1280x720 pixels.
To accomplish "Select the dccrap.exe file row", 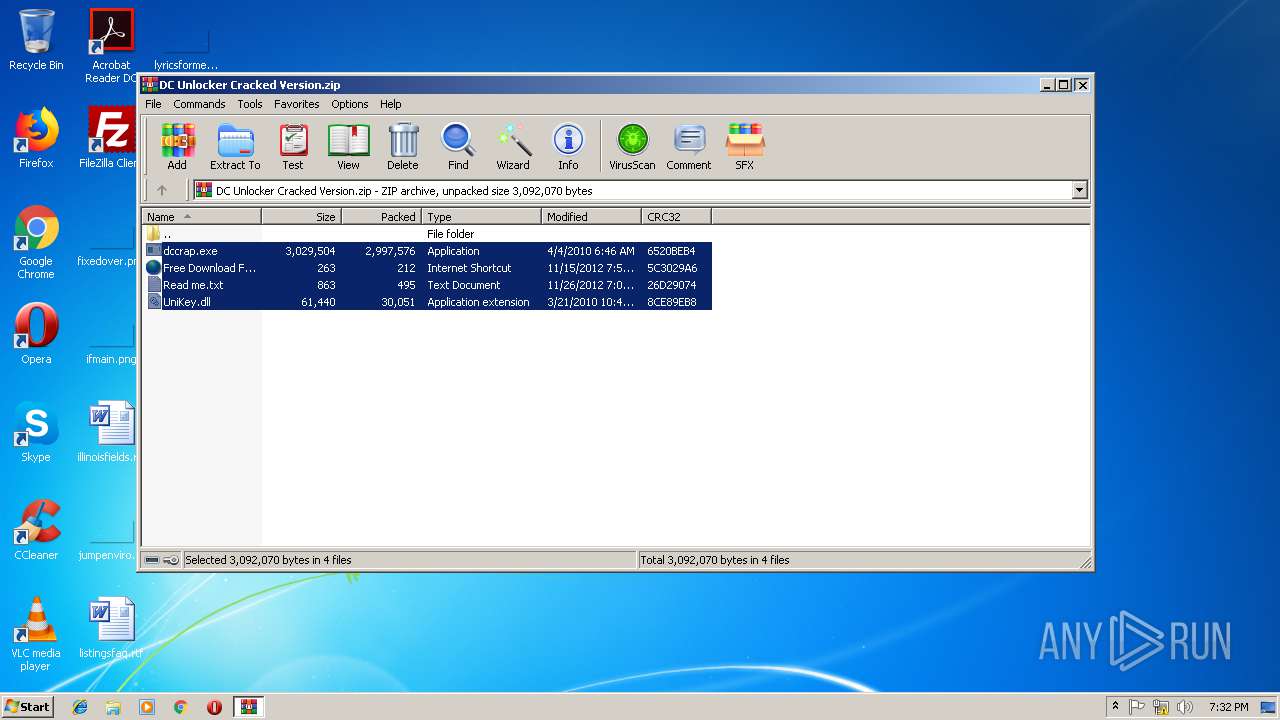I will [x=427, y=251].
